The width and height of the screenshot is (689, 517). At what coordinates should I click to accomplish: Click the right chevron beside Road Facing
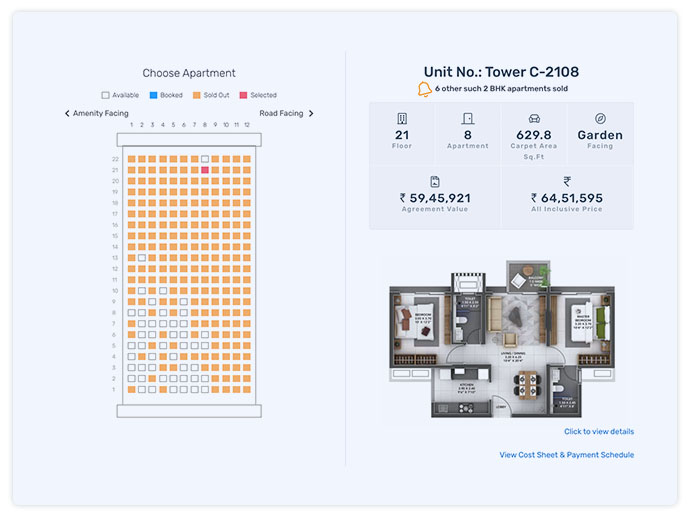point(311,114)
